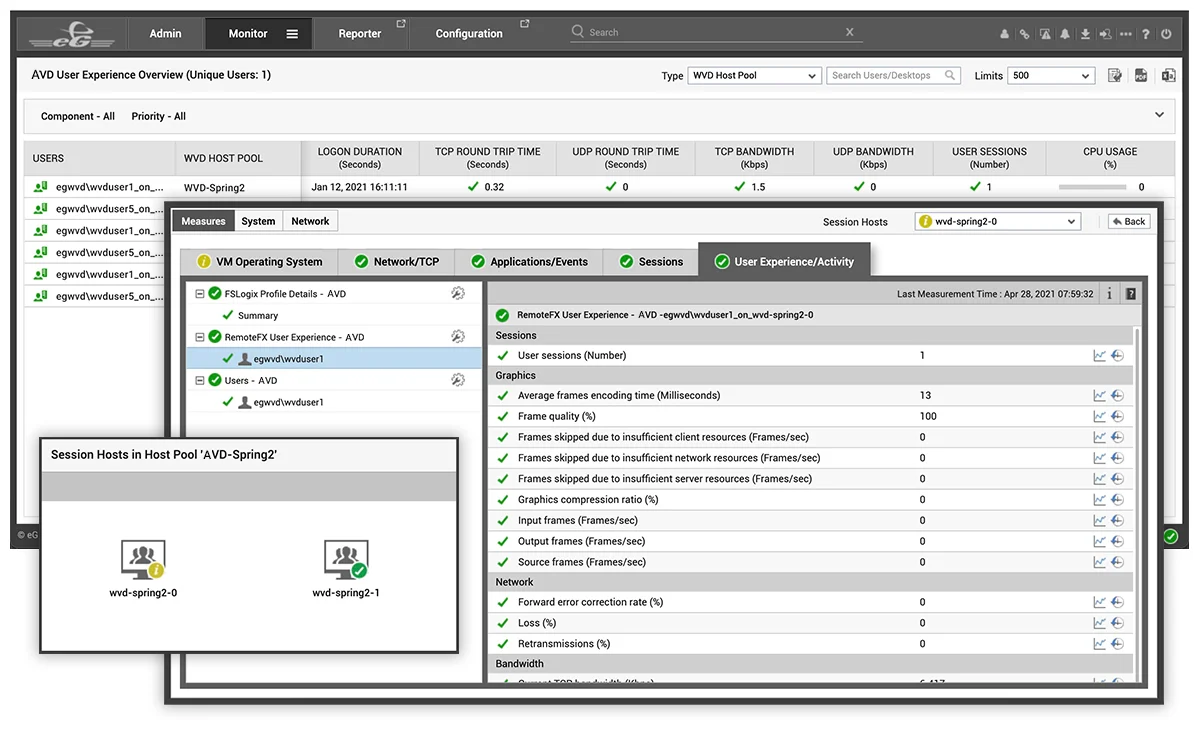Click the notification bell icon

pos(1065,34)
